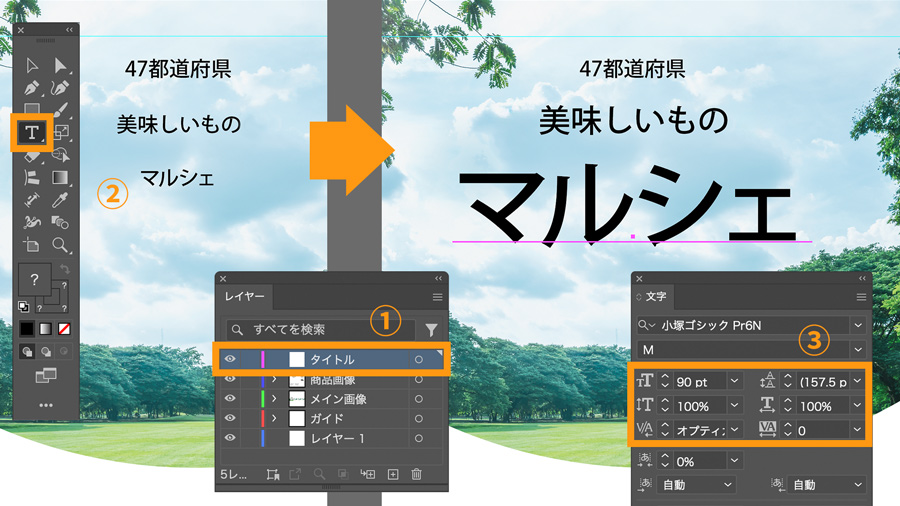
Task: Select the Eraser tool
Action: [x=32, y=155]
